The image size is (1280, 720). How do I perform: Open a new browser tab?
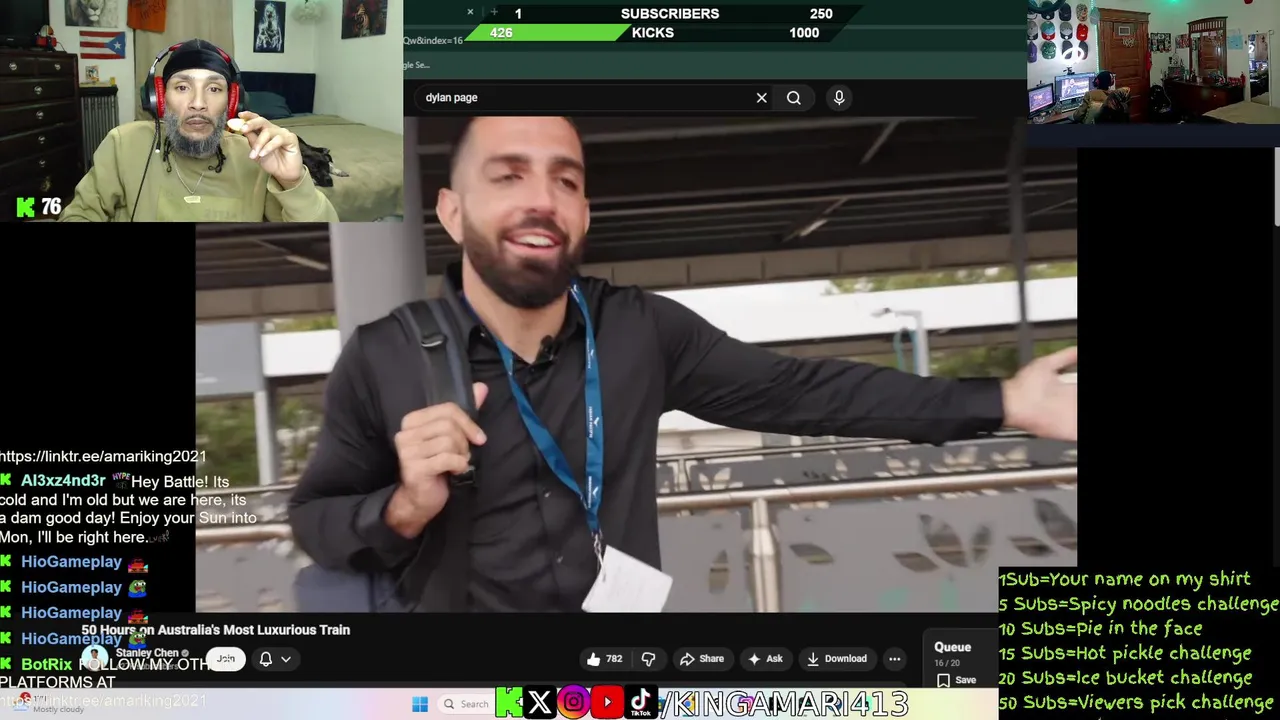click(494, 12)
